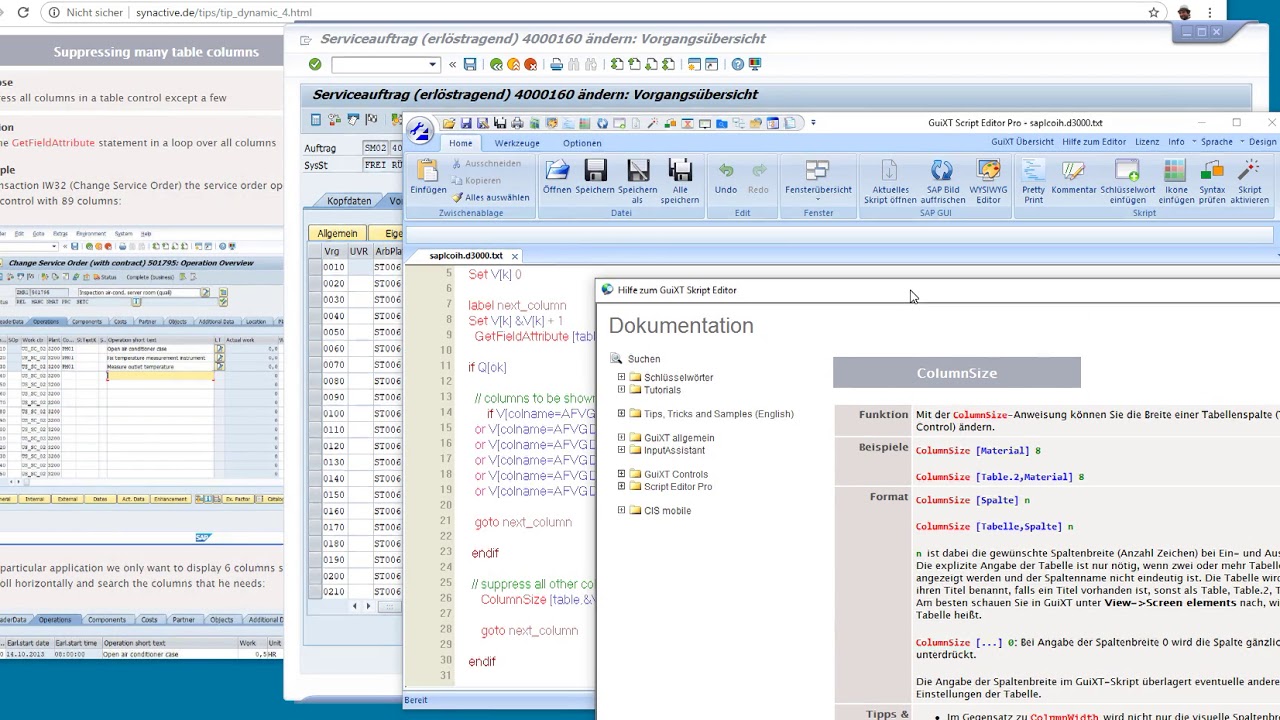
Task: Click the Undo arrow in Edit group
Action: [x=726, y=176]
